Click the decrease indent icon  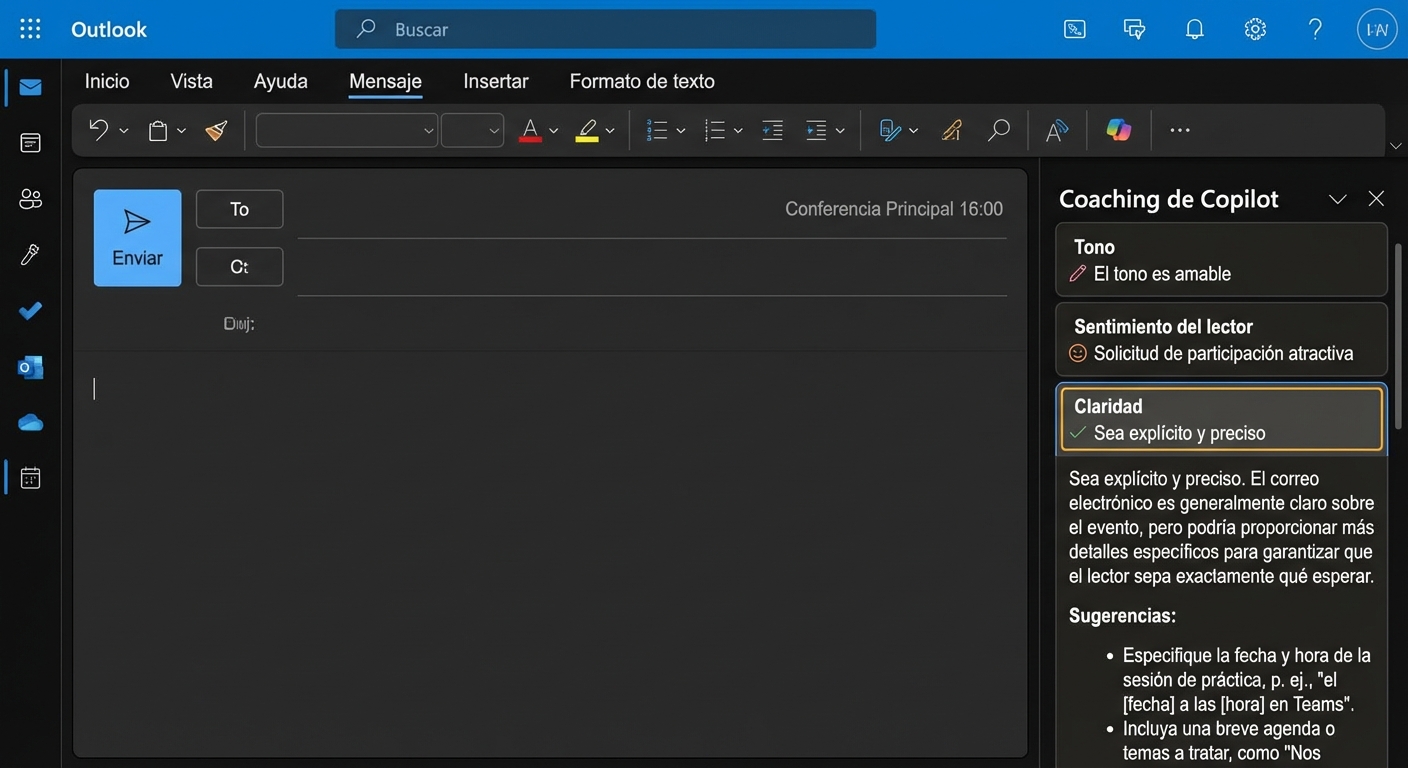[x=772, y=130]
